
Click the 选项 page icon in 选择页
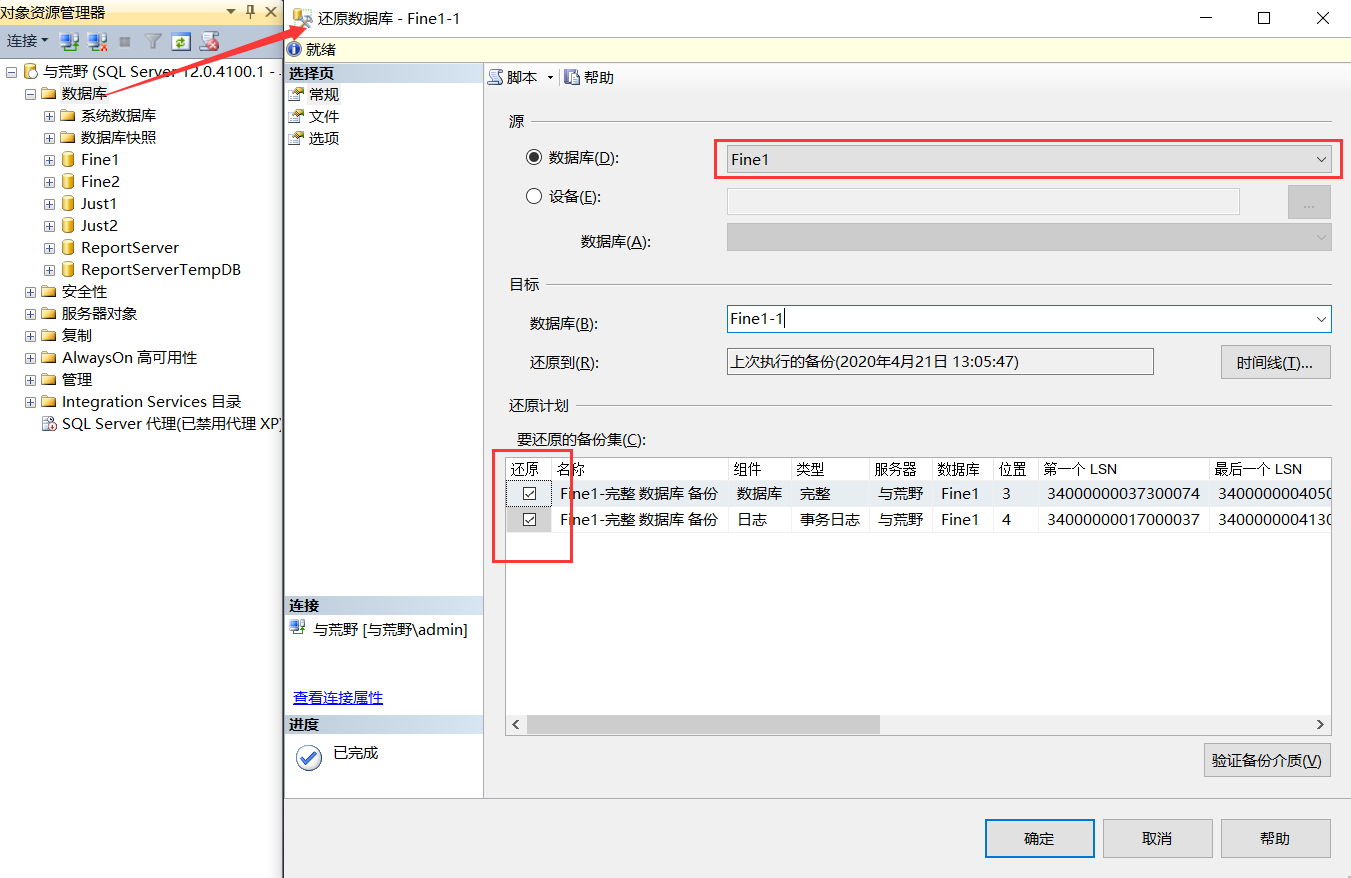(296, 138)
